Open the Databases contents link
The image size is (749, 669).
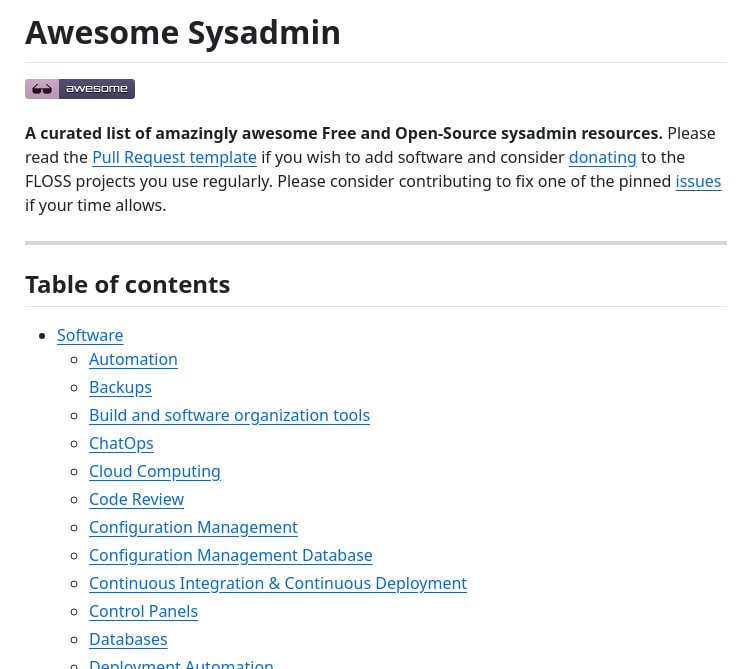[x=128, y=639]
